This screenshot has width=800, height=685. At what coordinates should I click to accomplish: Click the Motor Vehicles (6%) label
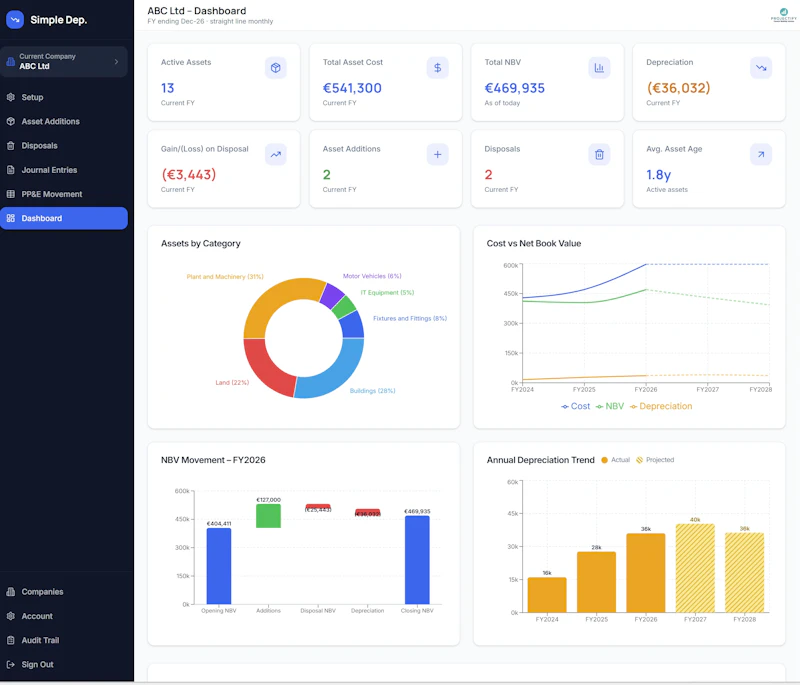point(372,276)
